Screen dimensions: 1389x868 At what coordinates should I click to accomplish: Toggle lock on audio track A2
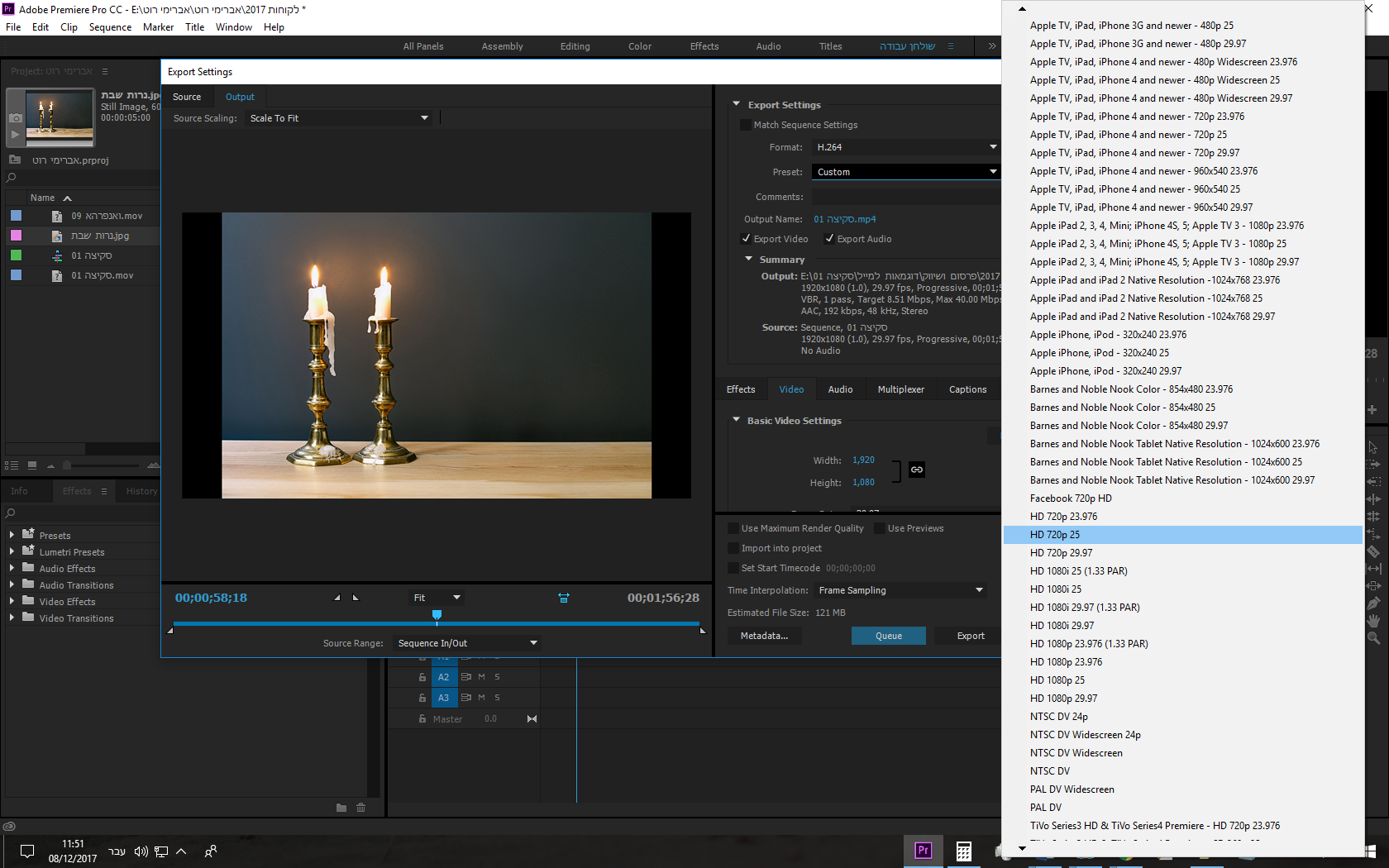(422, 677)
